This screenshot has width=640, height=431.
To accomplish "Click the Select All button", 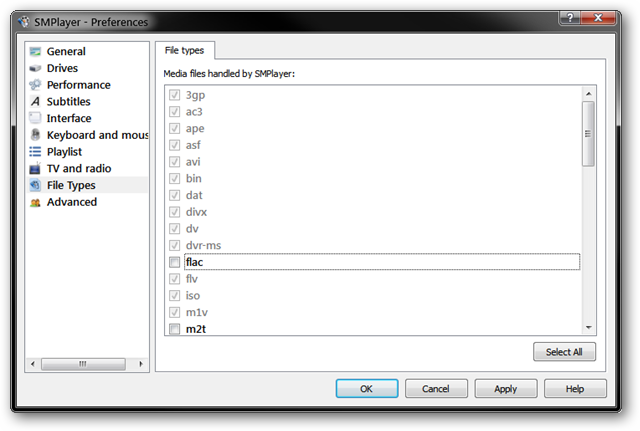I will pos(564,352).
